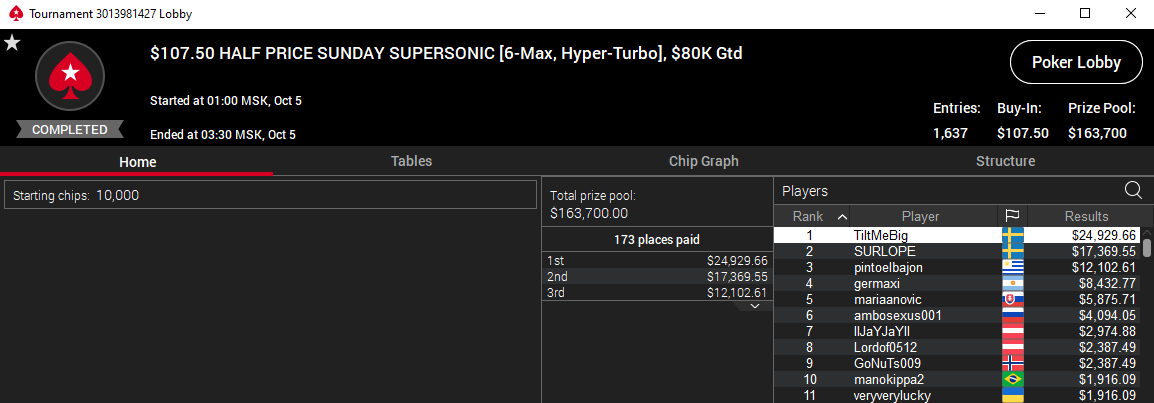Click the title bar PokerStars icon

click(15, 14)
